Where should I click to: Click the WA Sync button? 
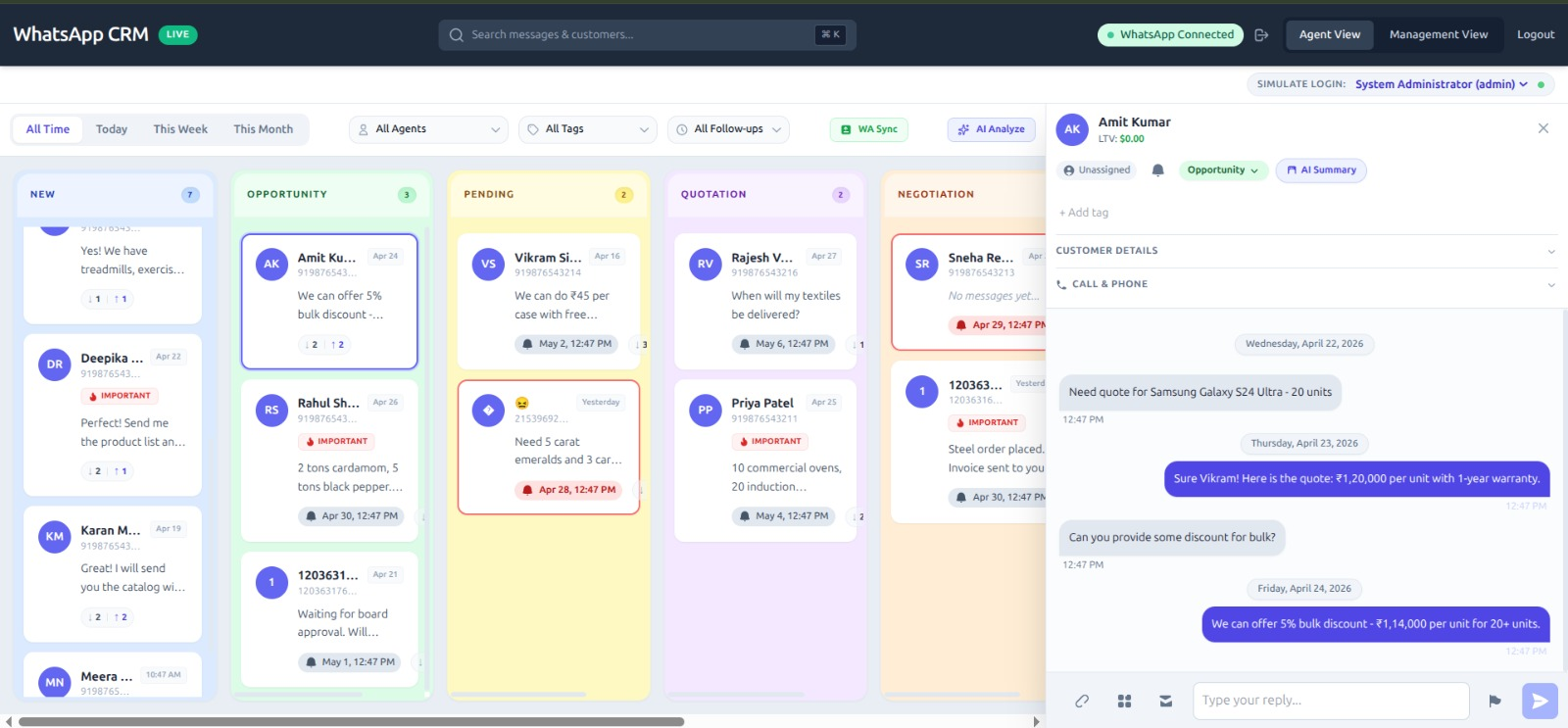tap(869, 129)
